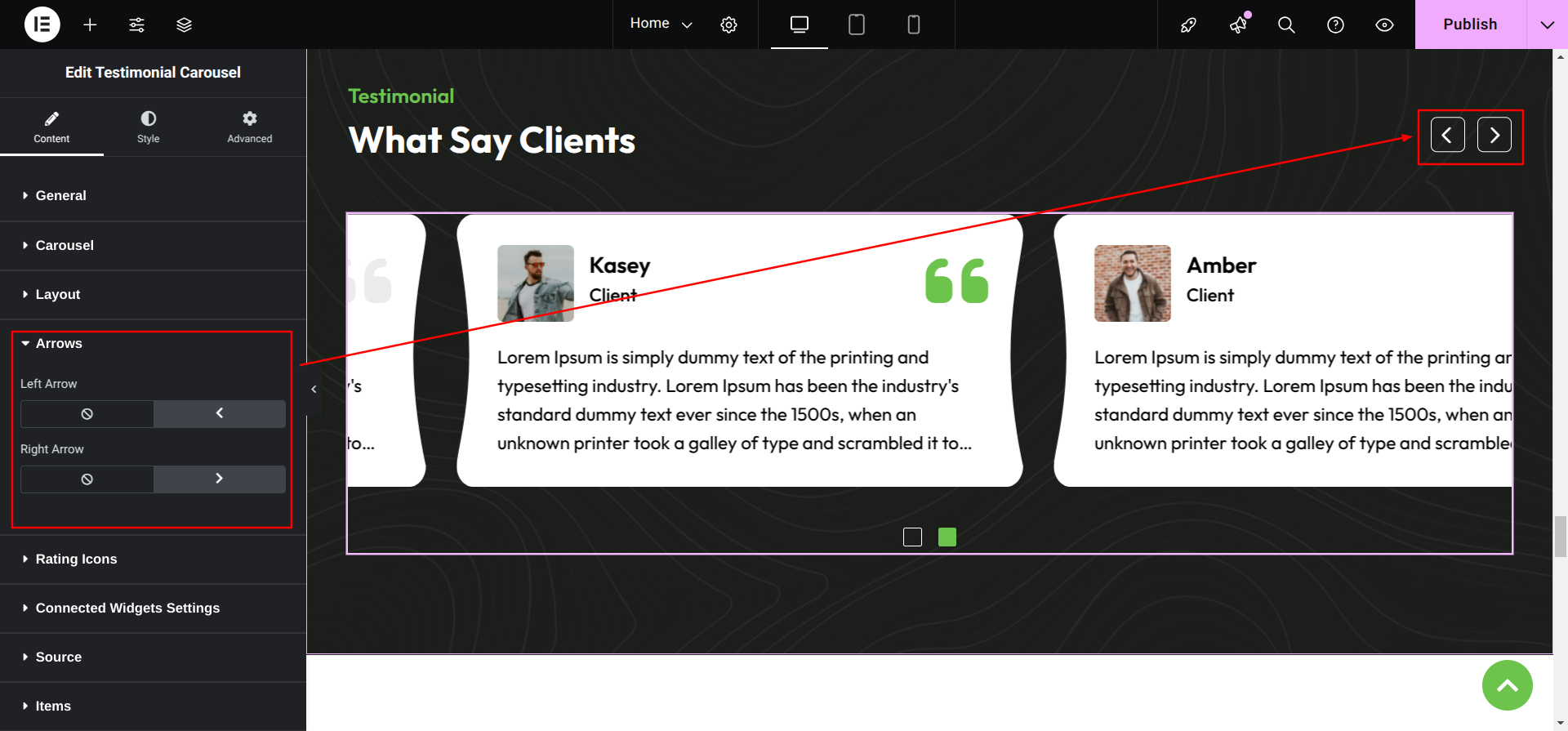Viewport: 1568px width, 731px height.
Task: Click Kasey's Lorem Ipsum testimonial text
Action: pyautogui.click(x=734, y=400)
